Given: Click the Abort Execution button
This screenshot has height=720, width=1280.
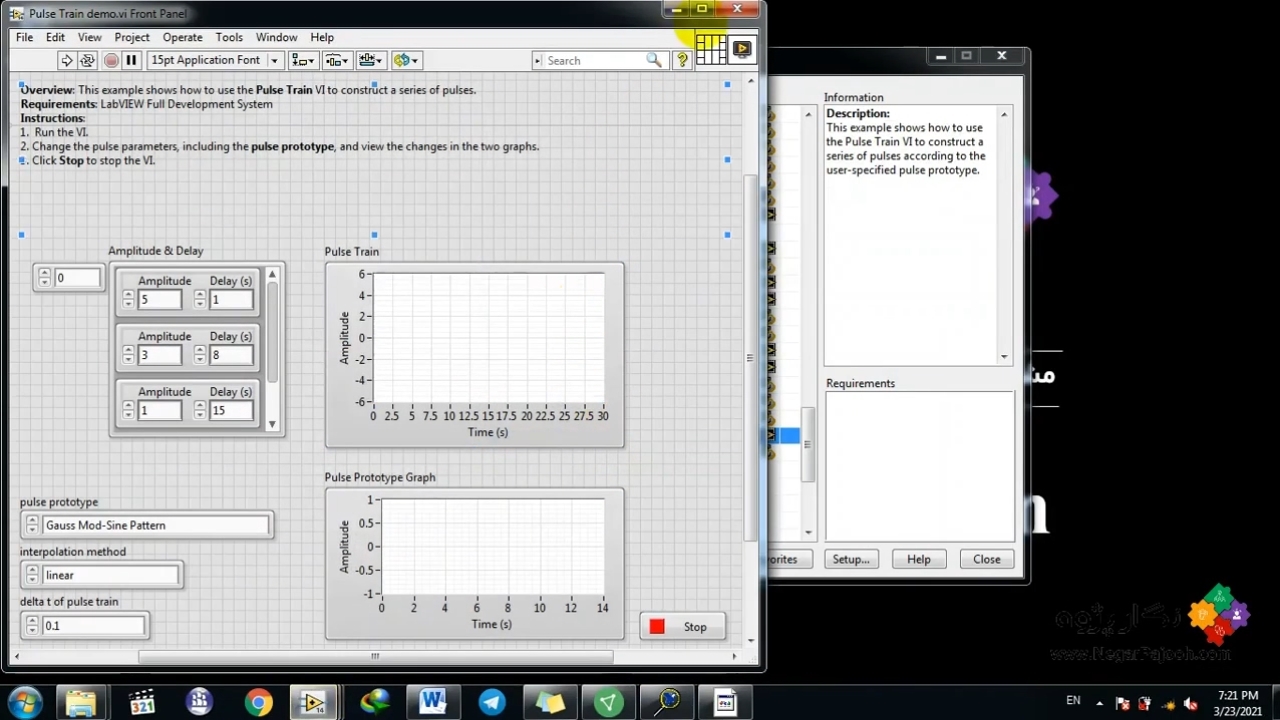Looking at the screenshot, I should 111,61.
